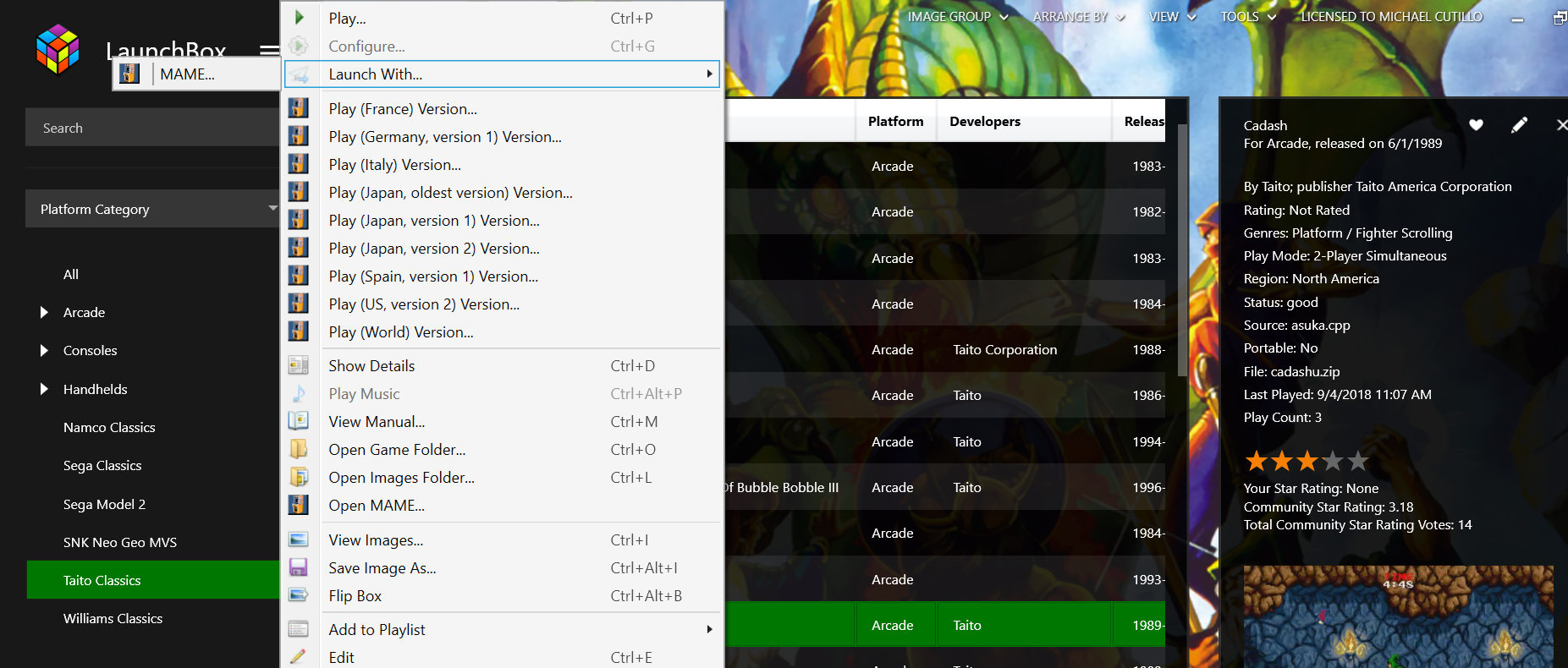
Task: Click the Flip Box icon
Action: (x=299, y=595)
